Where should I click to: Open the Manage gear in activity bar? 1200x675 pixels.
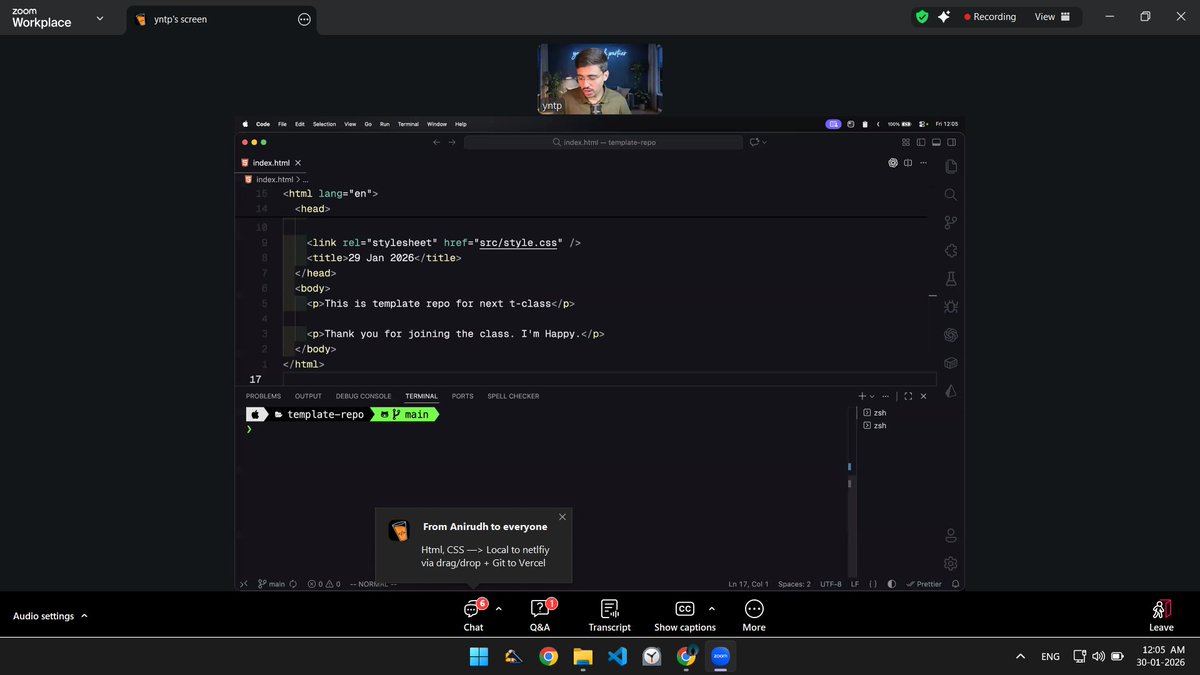(x=951, y=563)
